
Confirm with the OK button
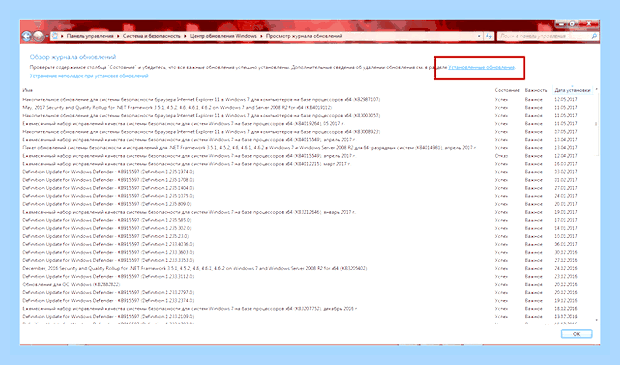point(577,334)
